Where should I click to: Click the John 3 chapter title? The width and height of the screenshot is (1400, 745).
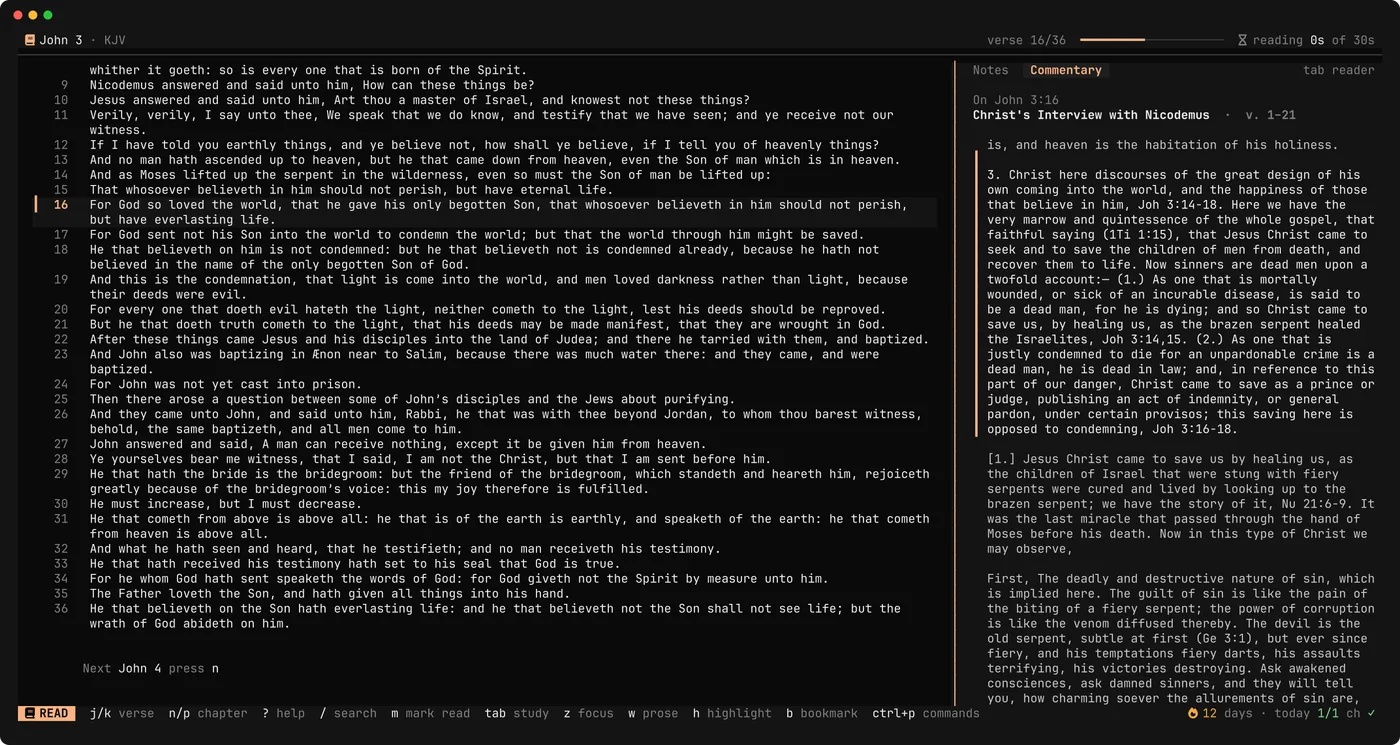(61, 40)
